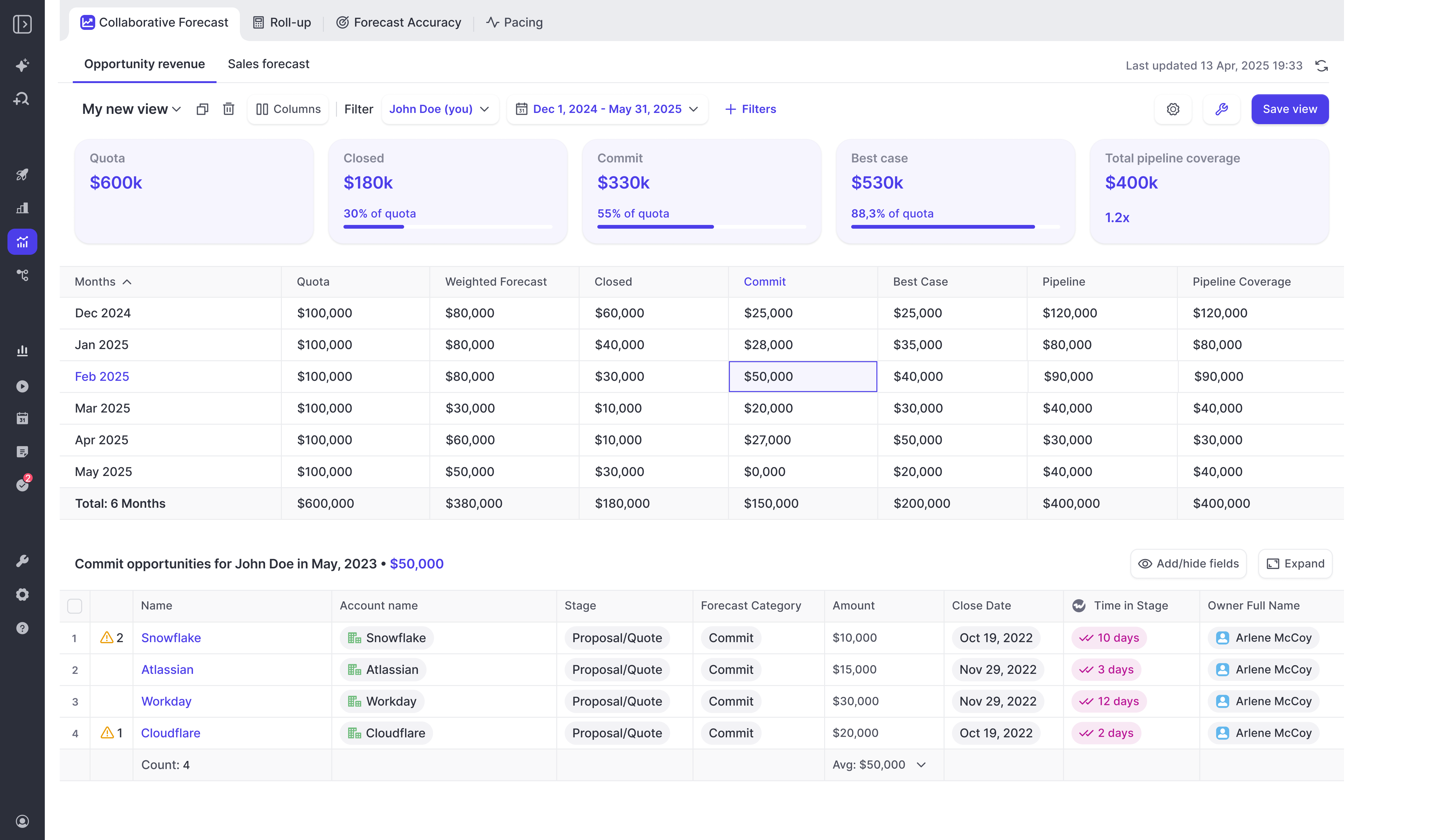Open the purple wrench tool button
The height and width of the screenshot is (840, 1442).
point(1221,109)
